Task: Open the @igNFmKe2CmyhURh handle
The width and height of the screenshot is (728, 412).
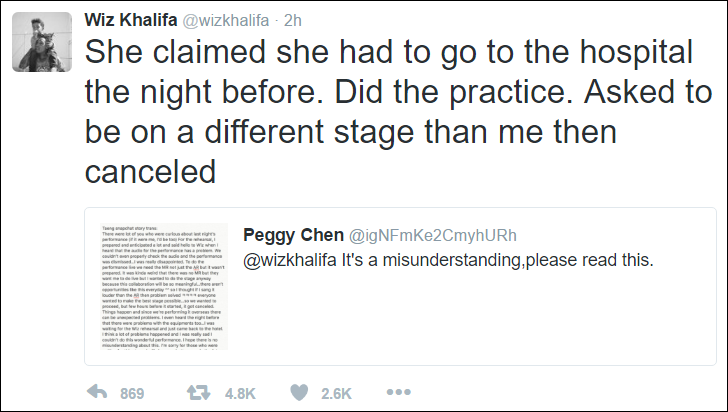Action: click(432, 236)
